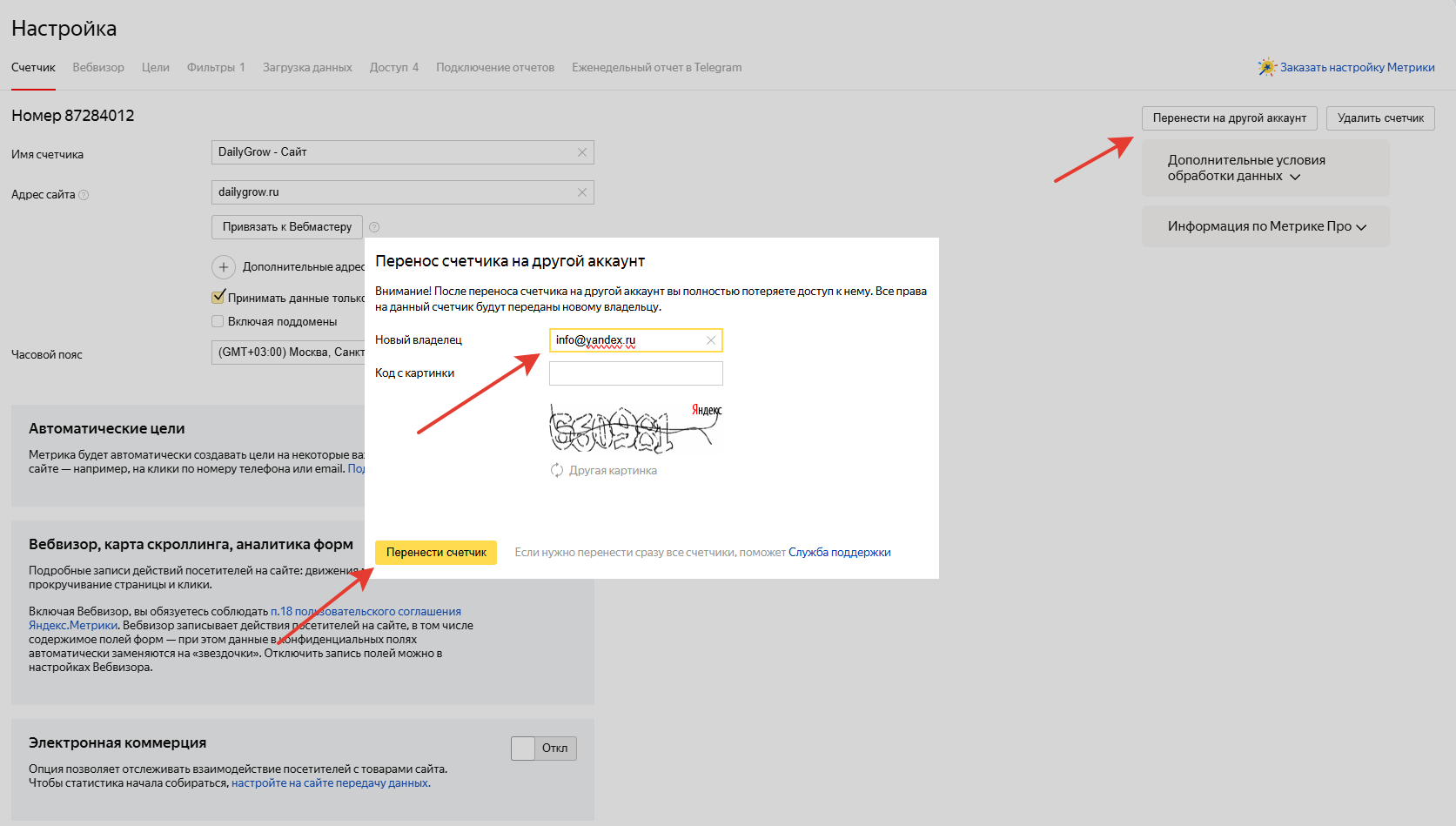Click the Другая картинка link

[x=614, y=471]
